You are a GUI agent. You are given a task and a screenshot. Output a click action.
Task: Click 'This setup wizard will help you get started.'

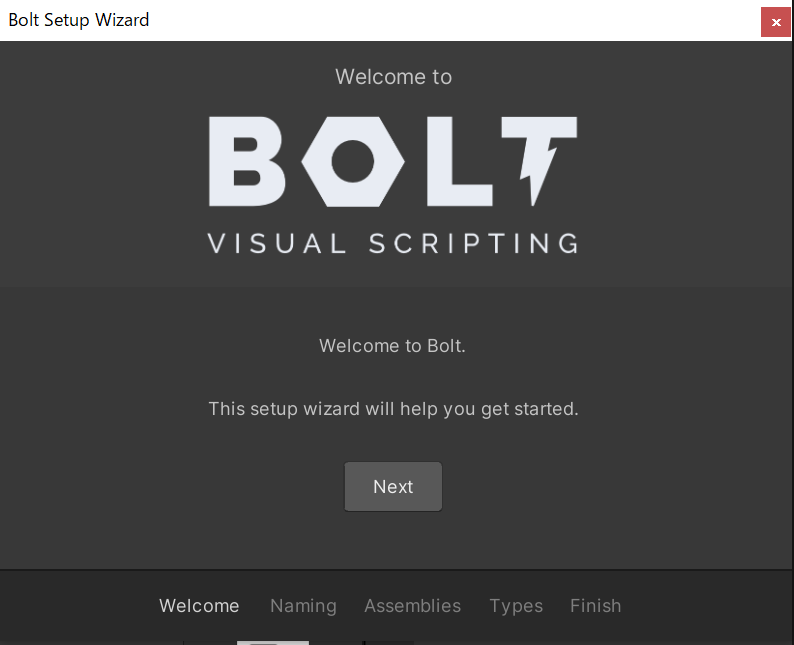coord(393,409)
